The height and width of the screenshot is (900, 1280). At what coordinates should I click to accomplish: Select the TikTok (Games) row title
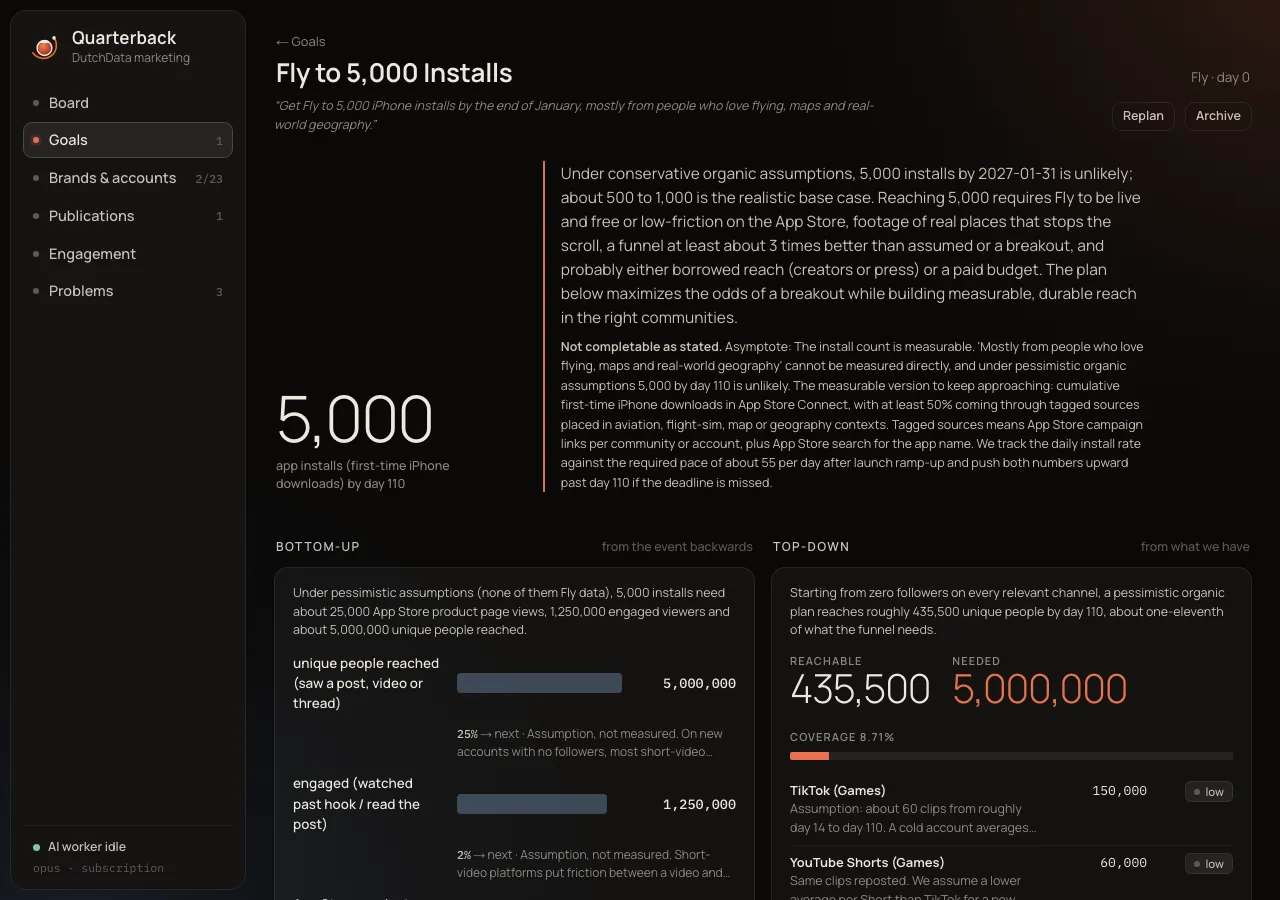pyautogui.click(x=838, y=791)
